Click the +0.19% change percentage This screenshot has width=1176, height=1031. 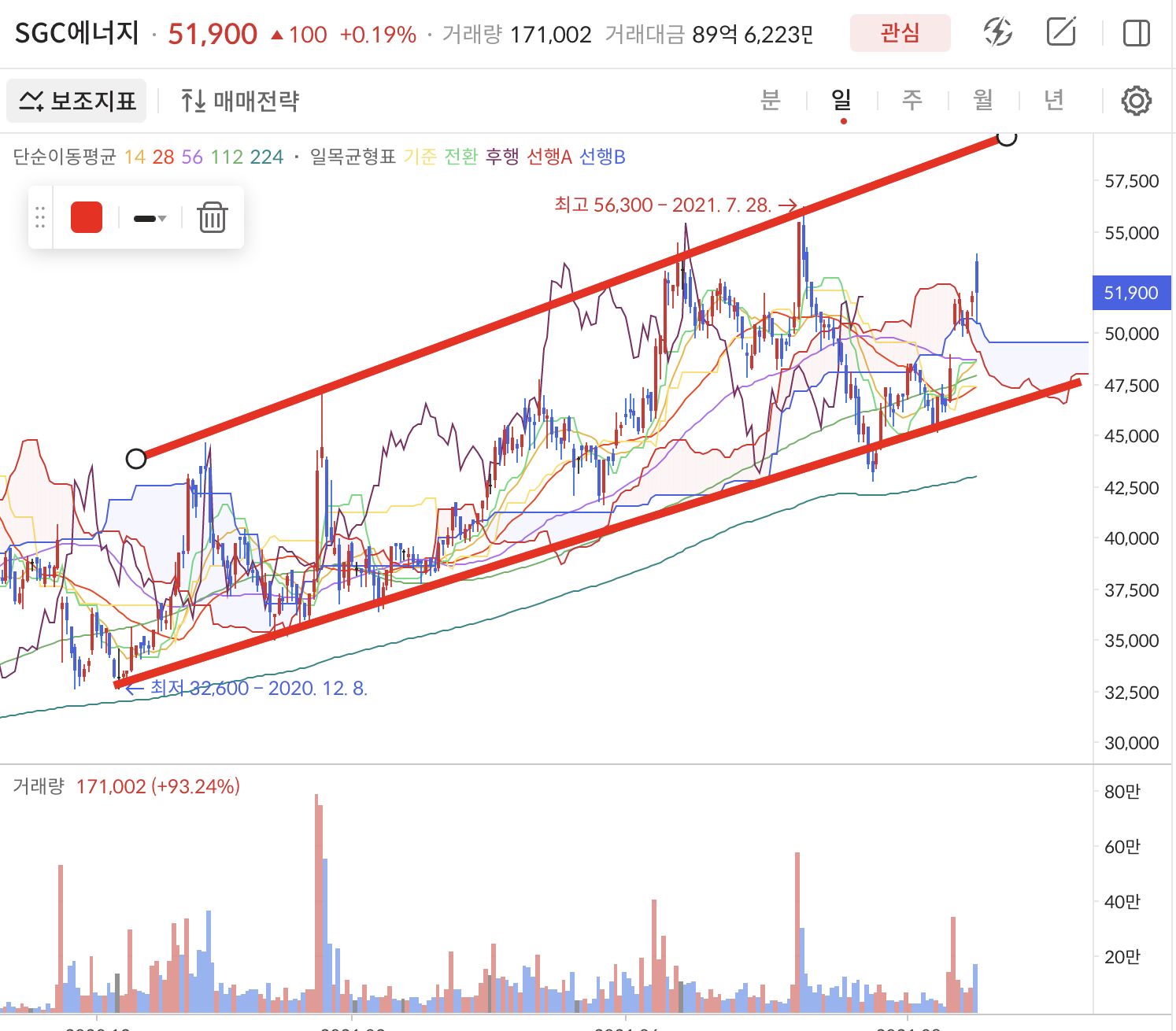pos(378,35)
